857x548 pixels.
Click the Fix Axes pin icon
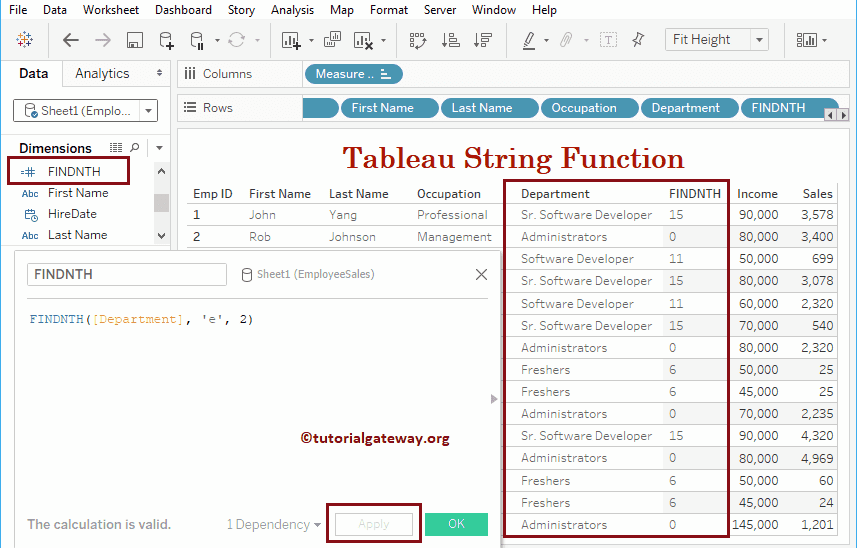tap(638, 39)
